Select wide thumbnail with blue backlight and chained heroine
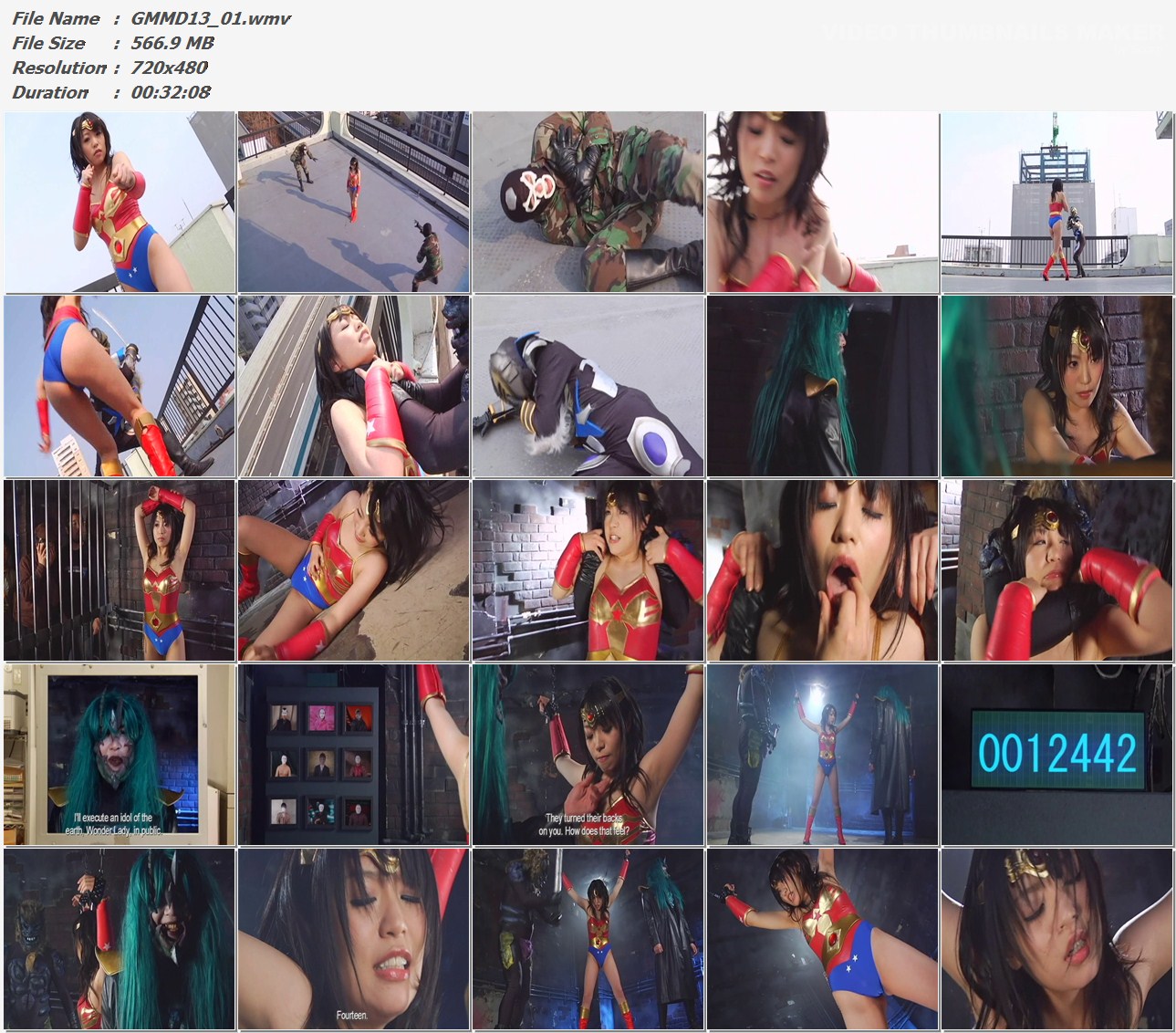1176x1033 pixels. point(823,755)
